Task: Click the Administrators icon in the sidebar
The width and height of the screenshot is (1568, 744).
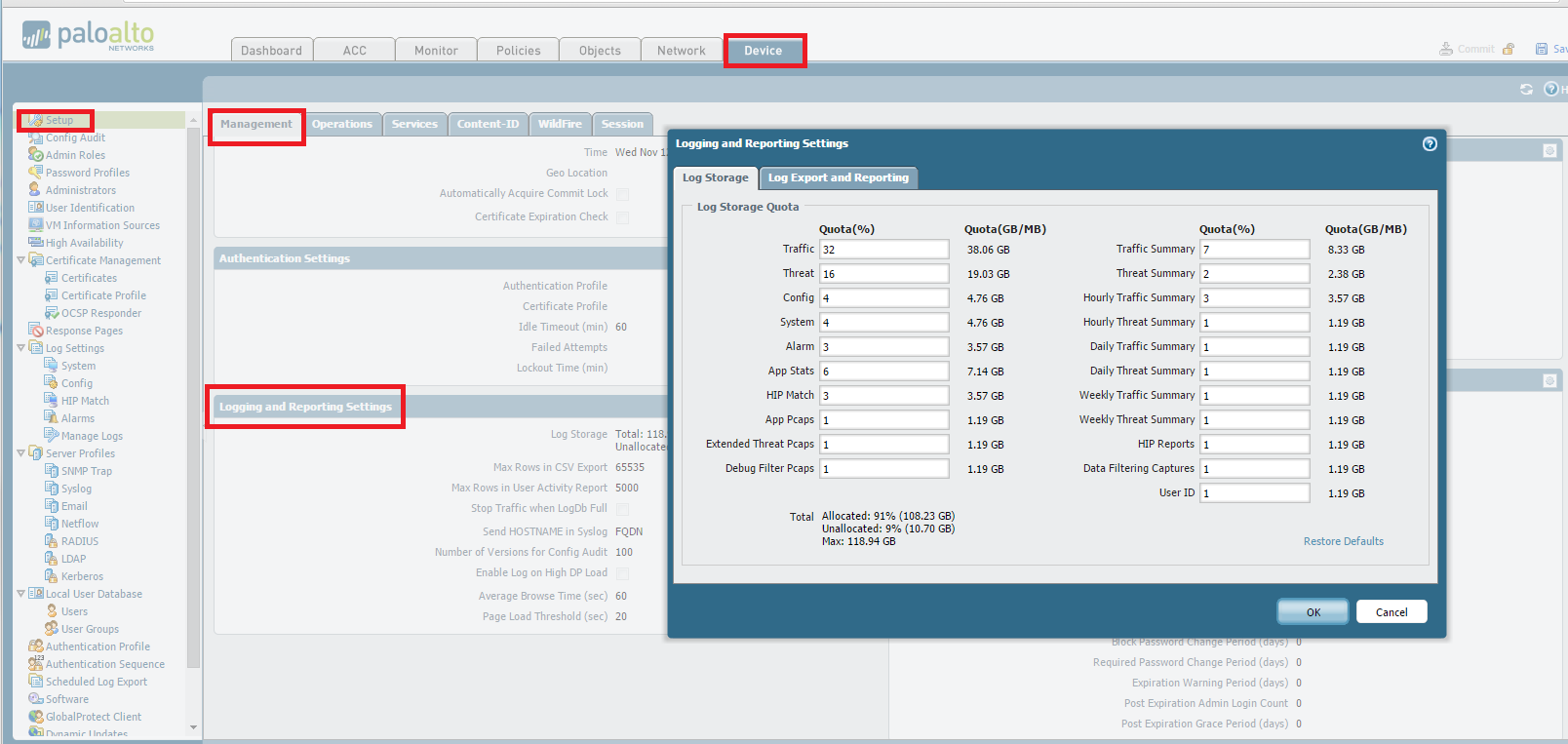Action: click(35, 190)
